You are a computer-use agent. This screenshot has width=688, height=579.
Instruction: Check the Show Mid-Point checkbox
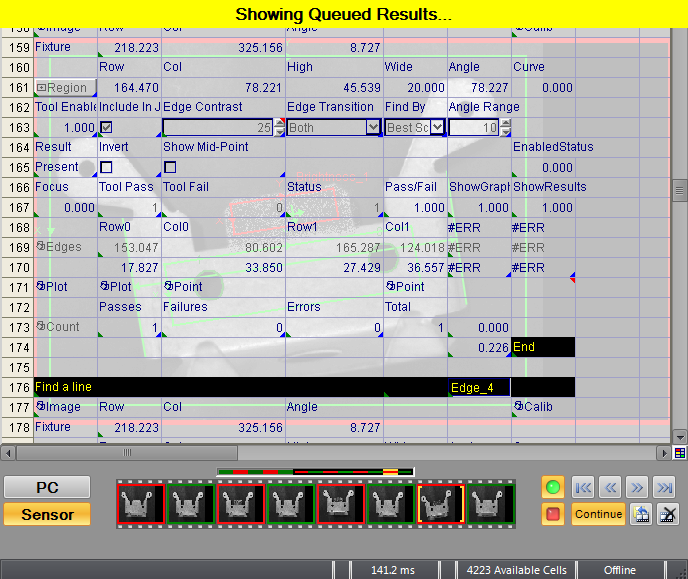pyautogui.click(x=170, y=167)
